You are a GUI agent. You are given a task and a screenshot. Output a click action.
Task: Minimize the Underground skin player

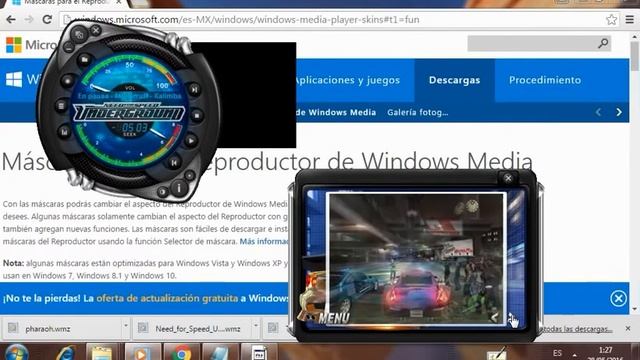click(x=69, y=47)
